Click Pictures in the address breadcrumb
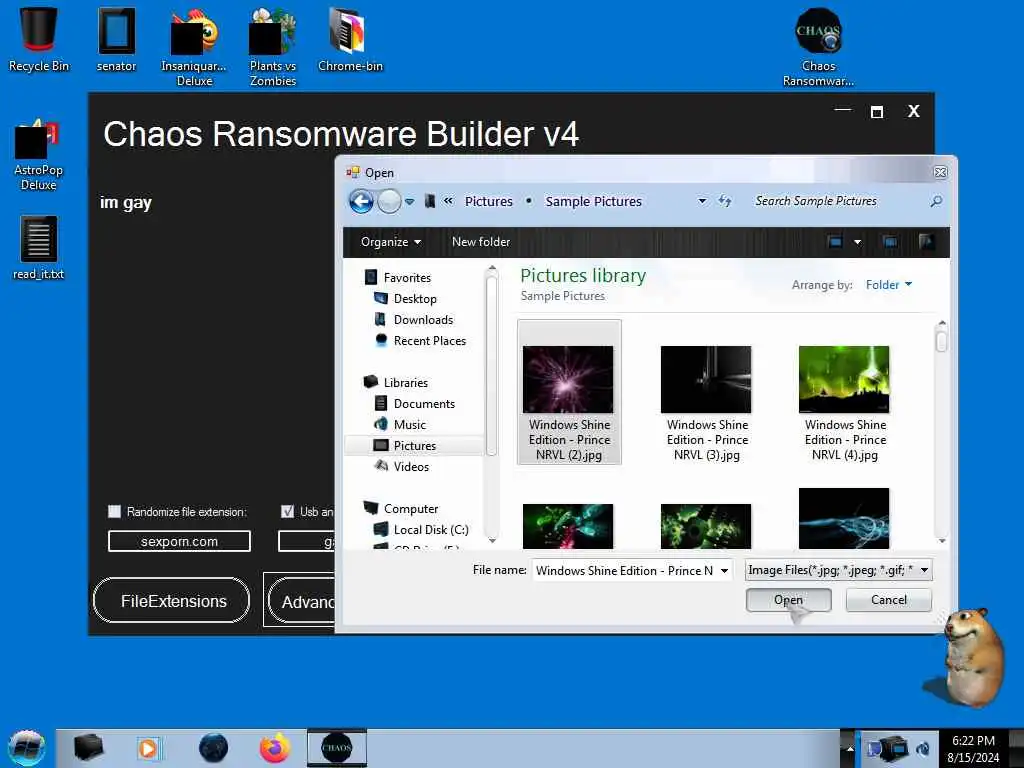 (488, 201)
